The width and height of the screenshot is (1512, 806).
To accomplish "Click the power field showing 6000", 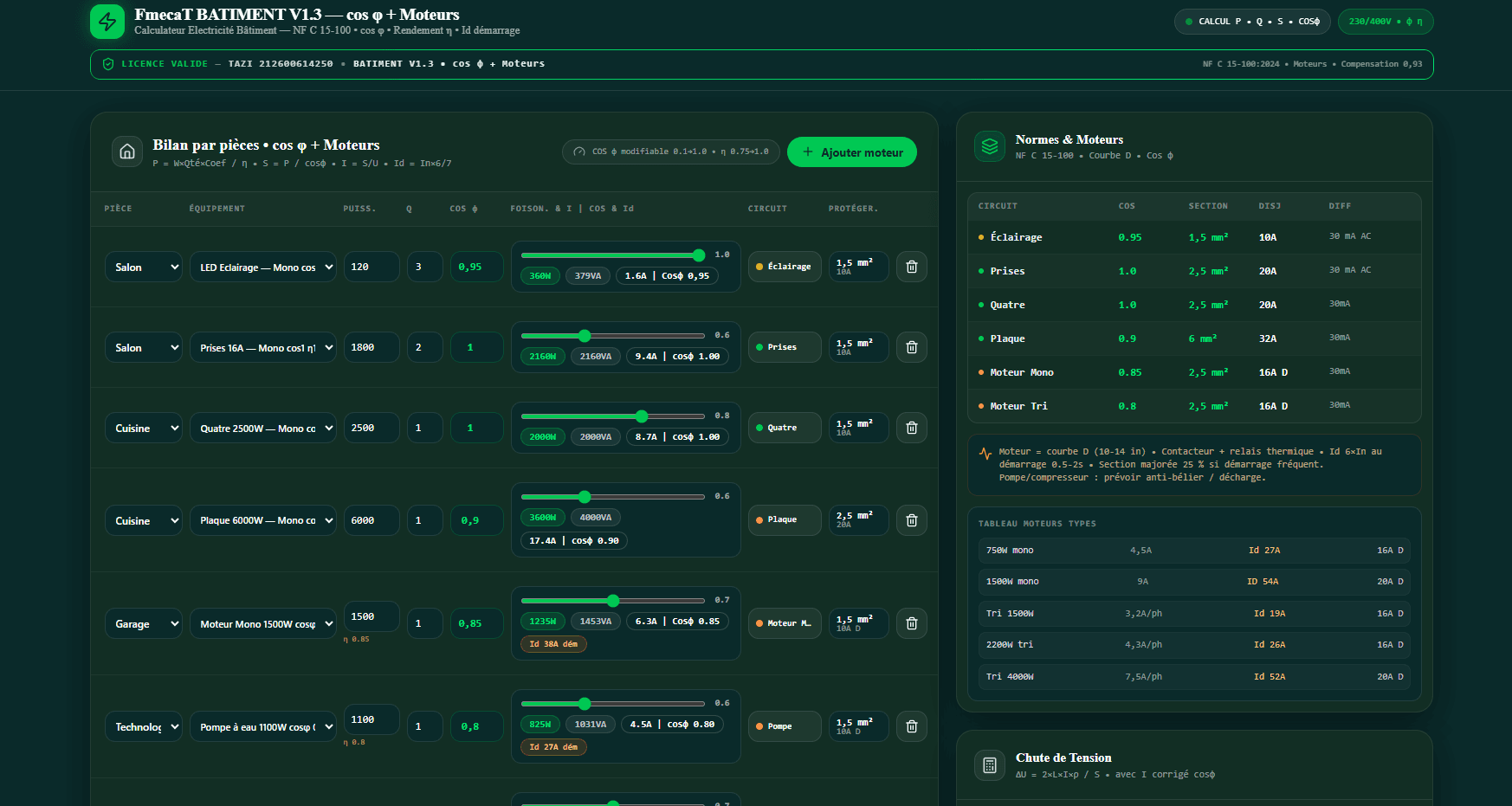I will coord(372,520).
